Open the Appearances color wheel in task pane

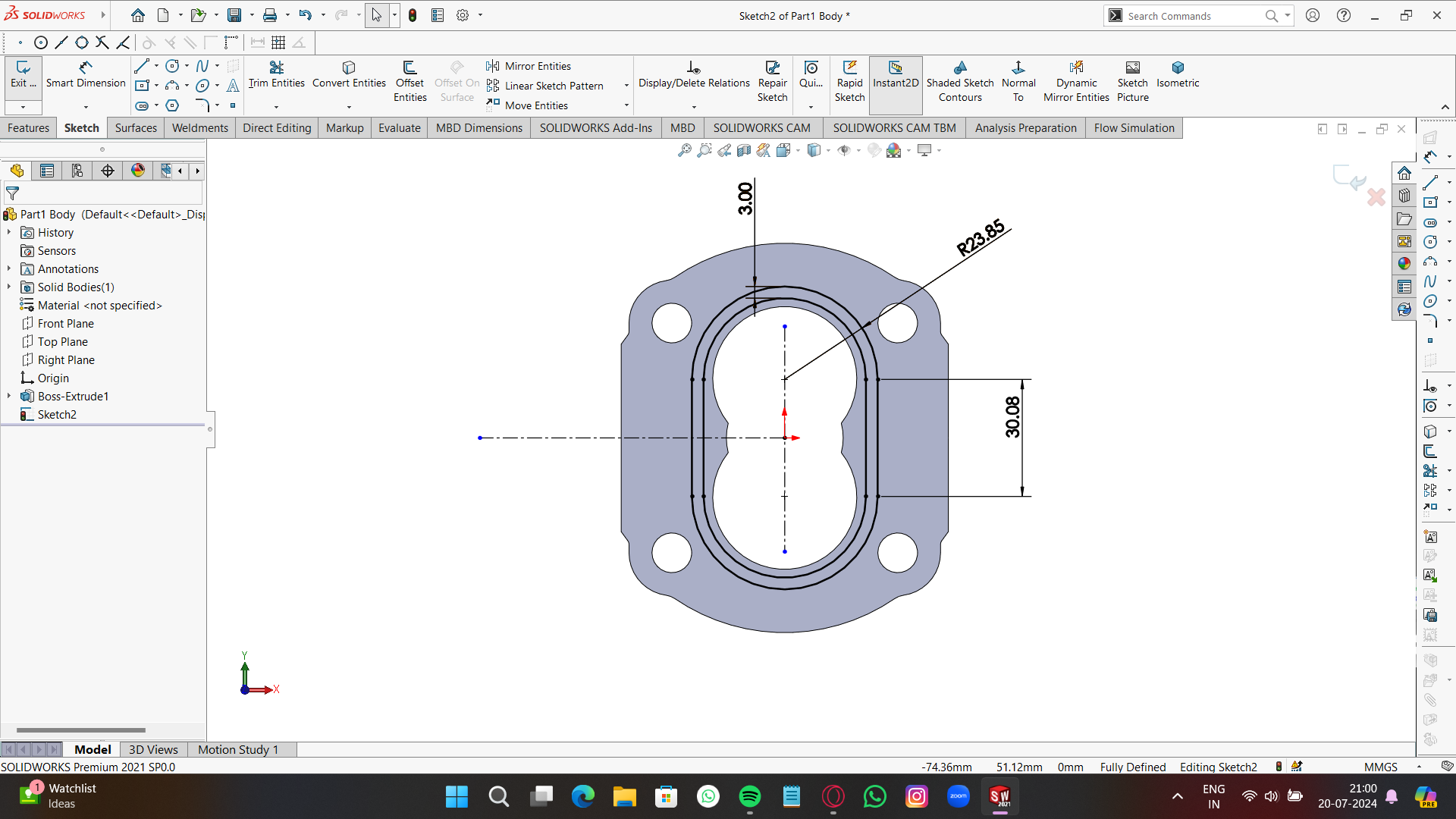coord(1404,263)
